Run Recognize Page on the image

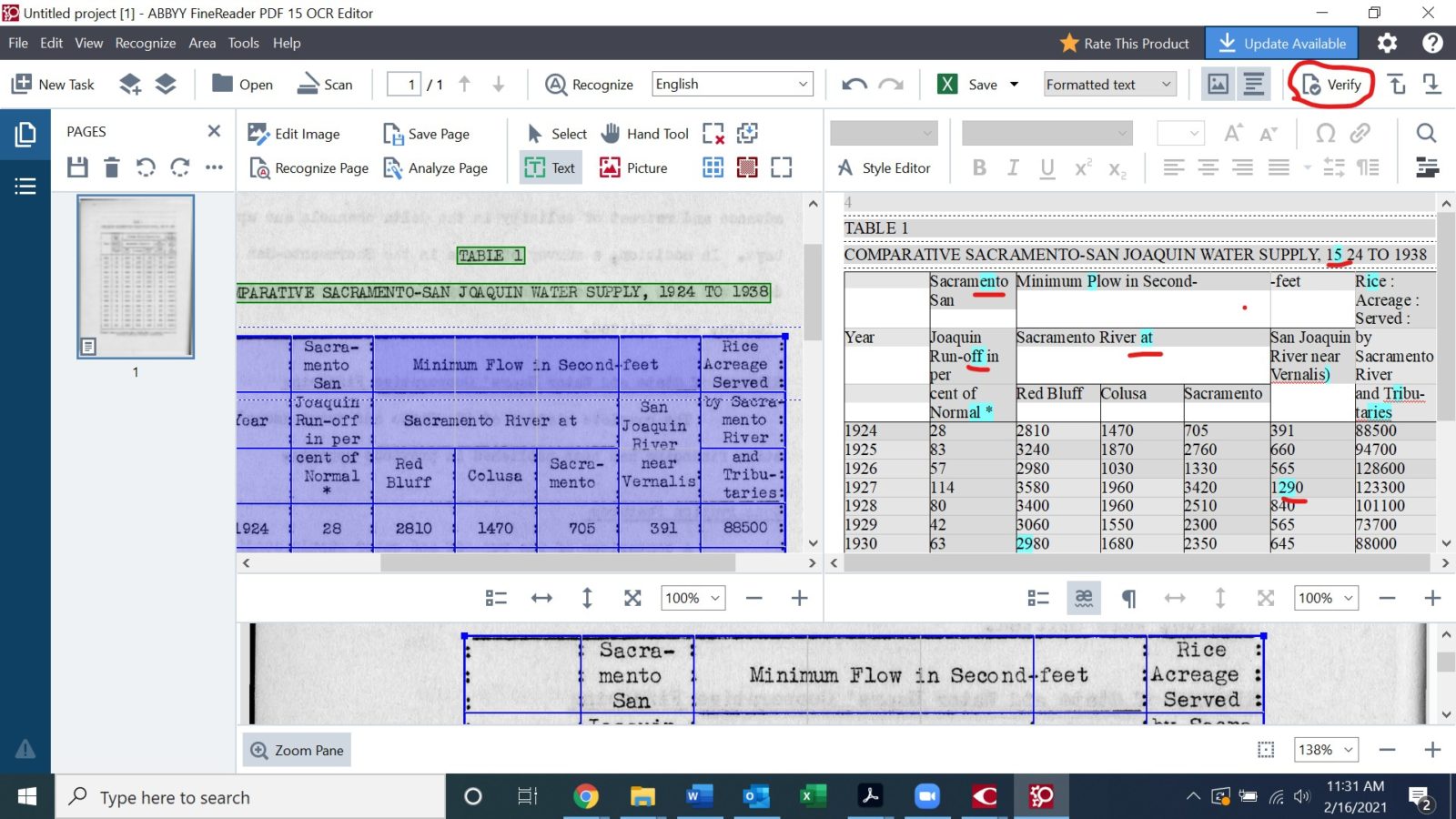coord(308,167)
